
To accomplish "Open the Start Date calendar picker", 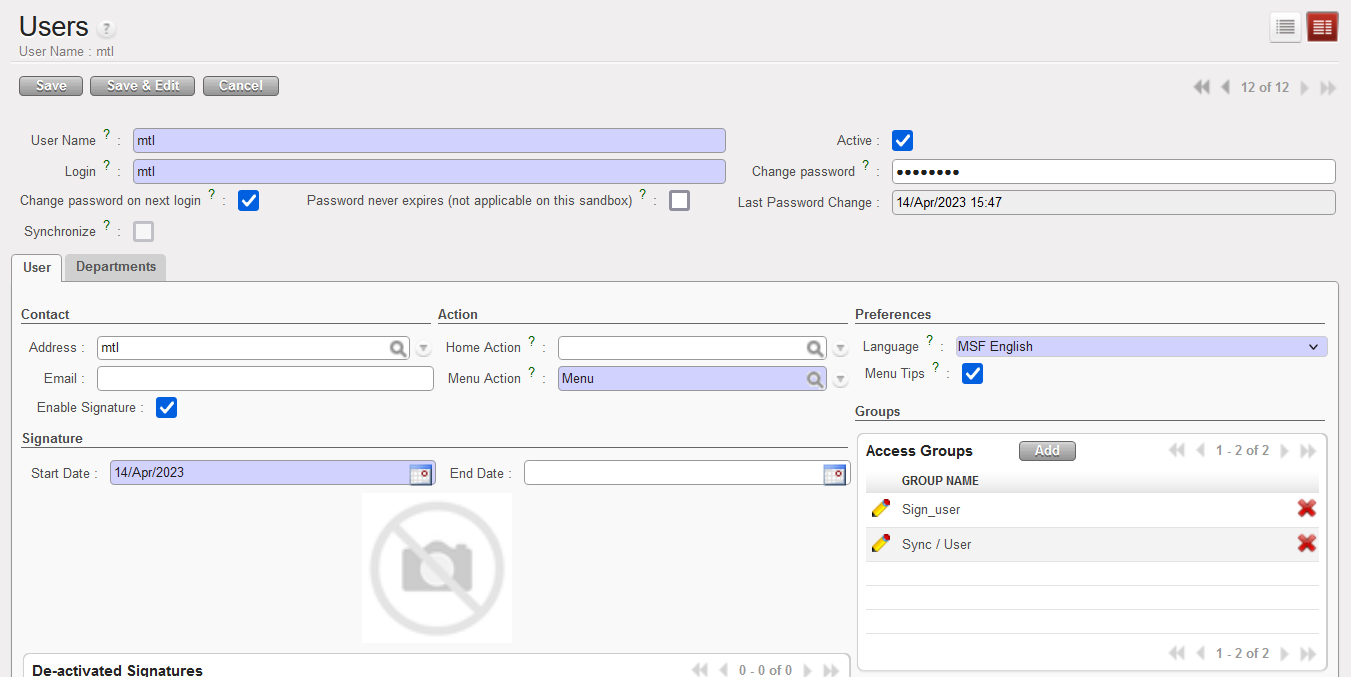I will tap(421, 474).
